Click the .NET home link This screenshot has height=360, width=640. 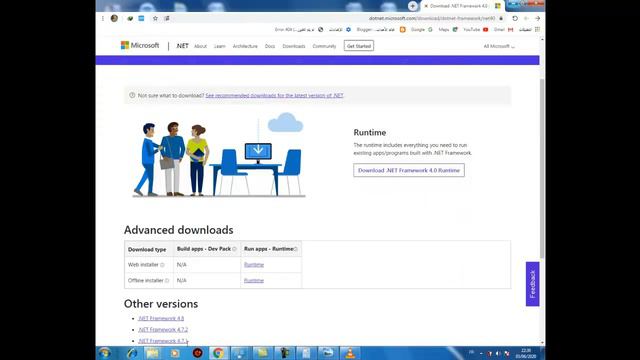coord(182,46)
